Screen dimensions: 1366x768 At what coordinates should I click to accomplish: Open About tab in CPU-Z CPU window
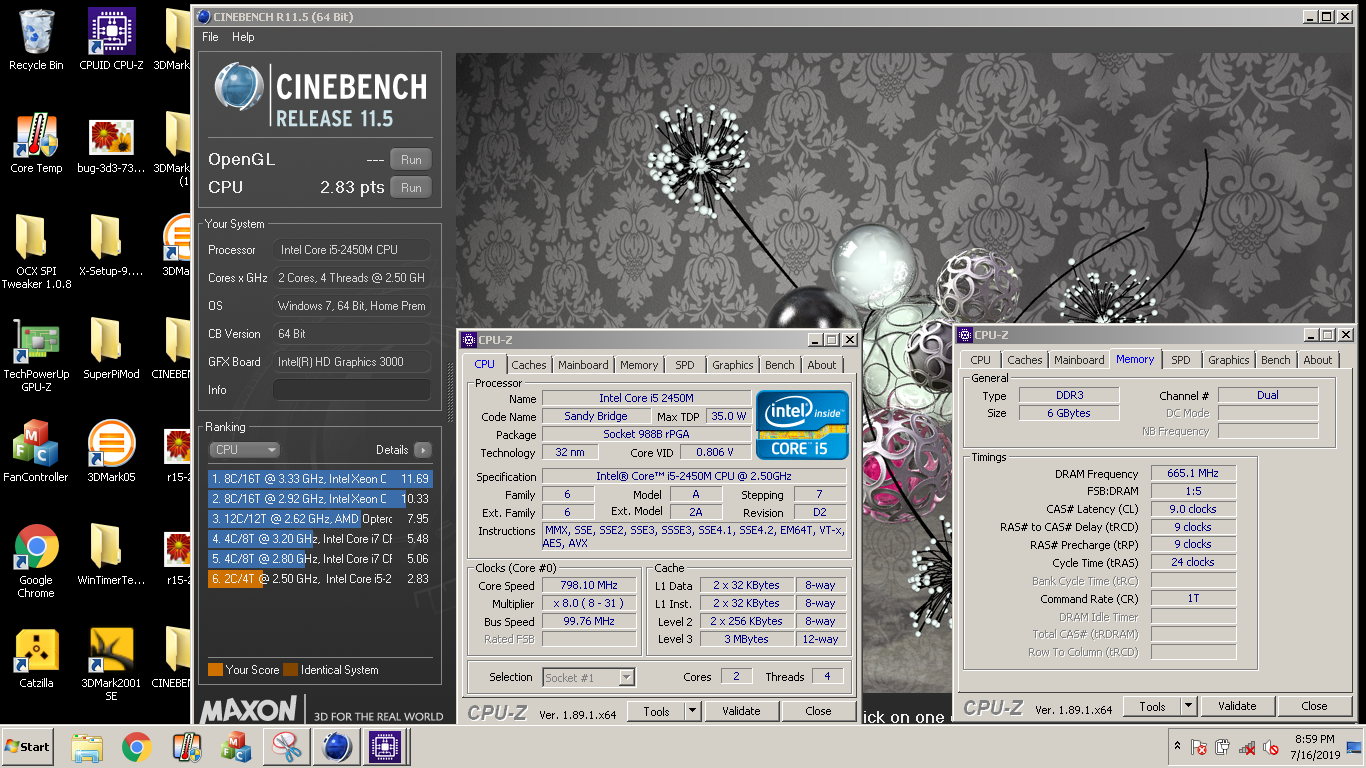[822, 365]
